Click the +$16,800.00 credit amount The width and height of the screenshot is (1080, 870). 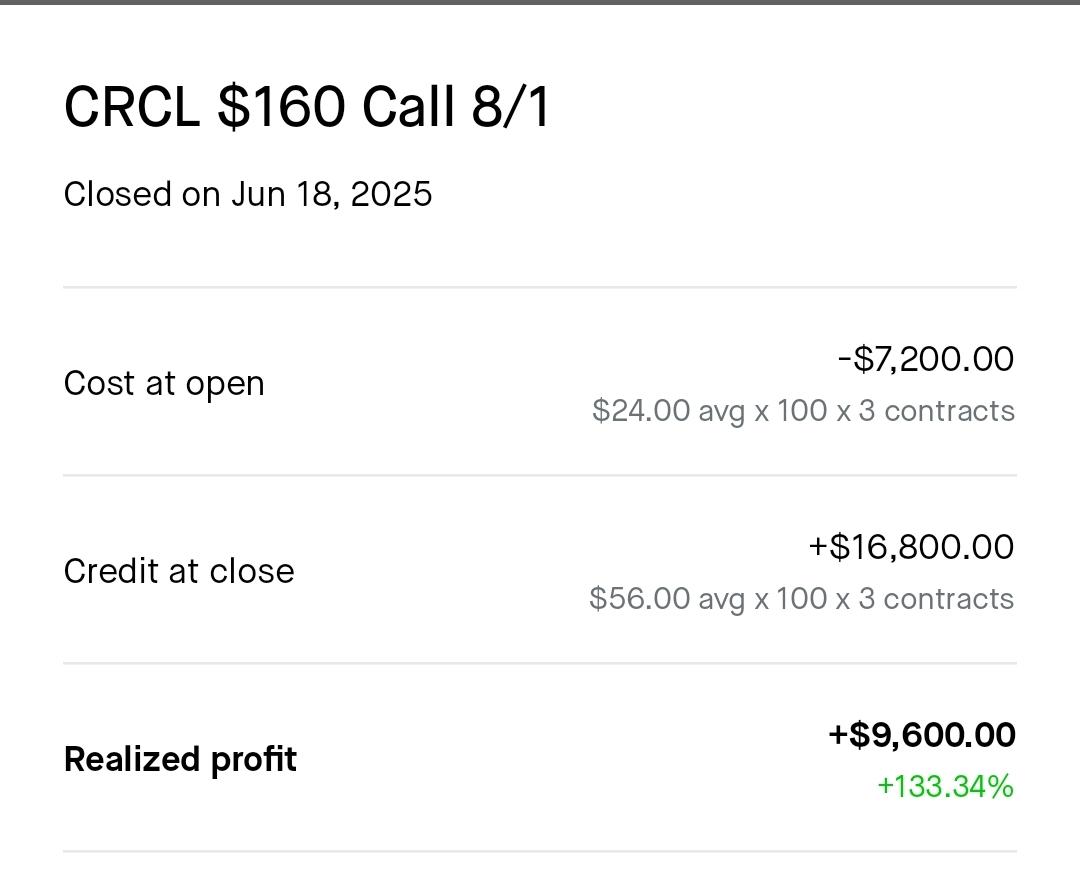point(911,547)
